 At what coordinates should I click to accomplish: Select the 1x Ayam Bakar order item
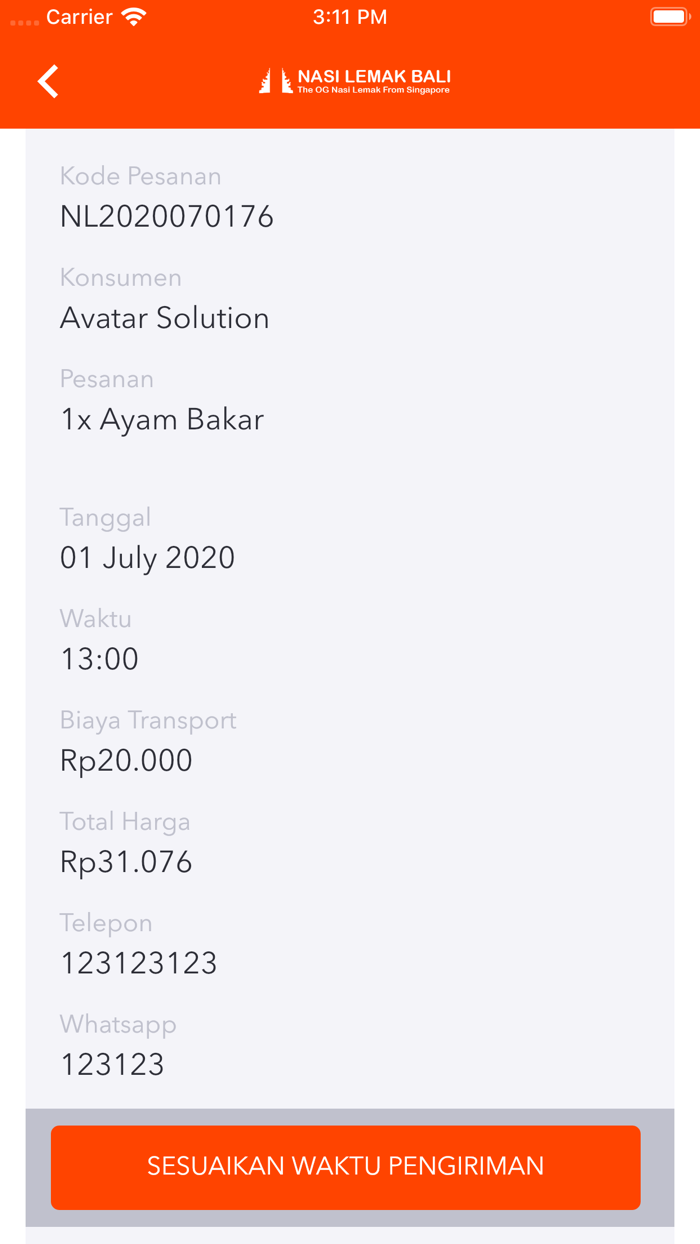click(x=162, y=419)
